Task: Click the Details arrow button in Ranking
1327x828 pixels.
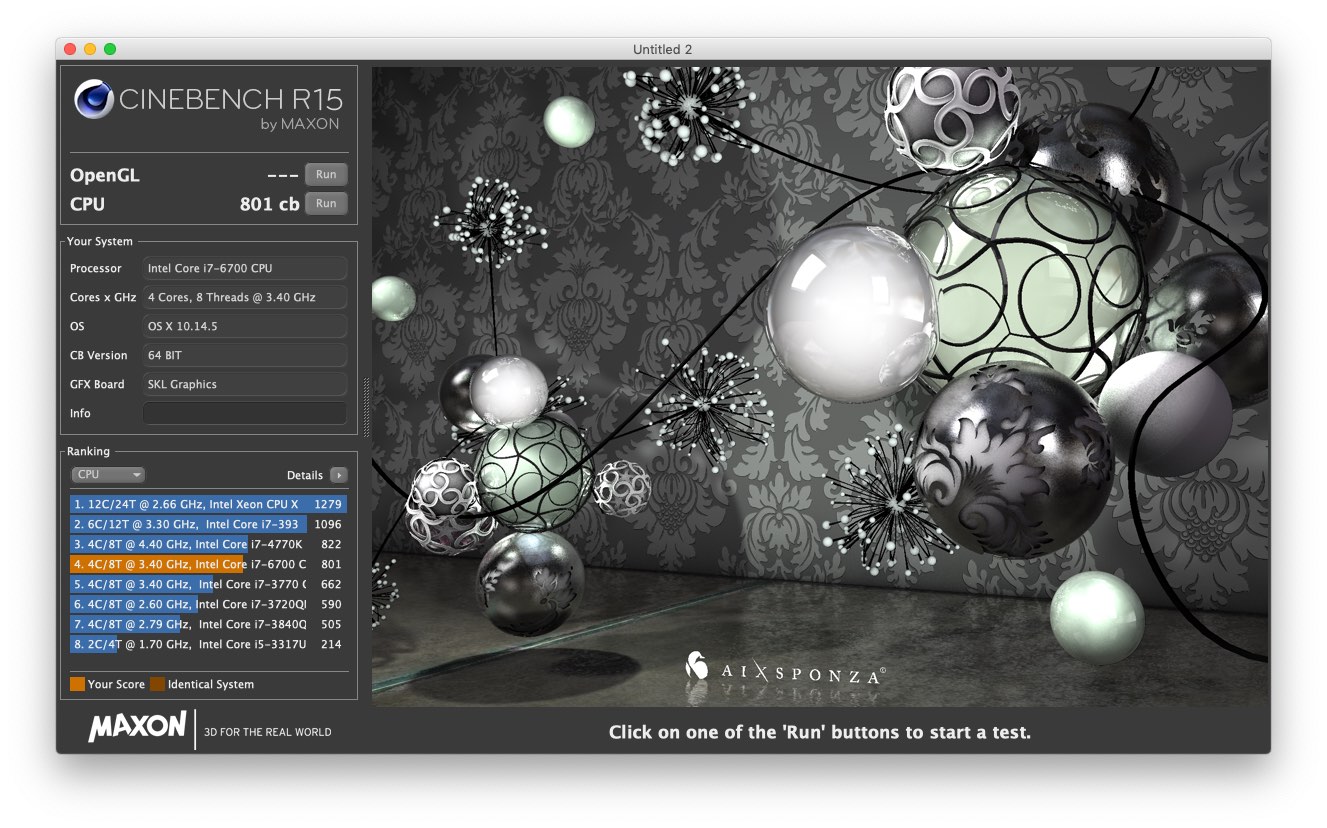Action: [339, 475]
